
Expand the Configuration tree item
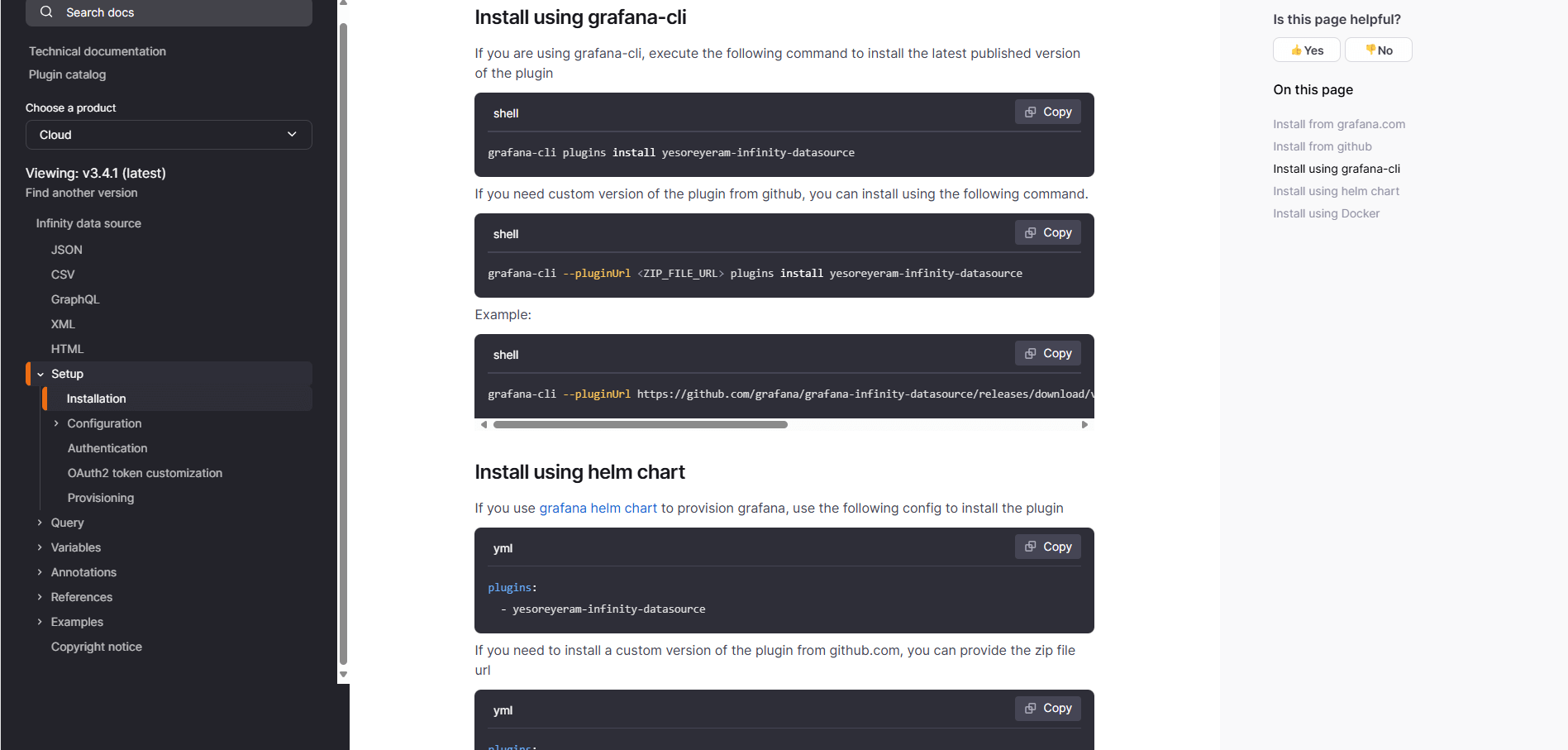[56, 423]
